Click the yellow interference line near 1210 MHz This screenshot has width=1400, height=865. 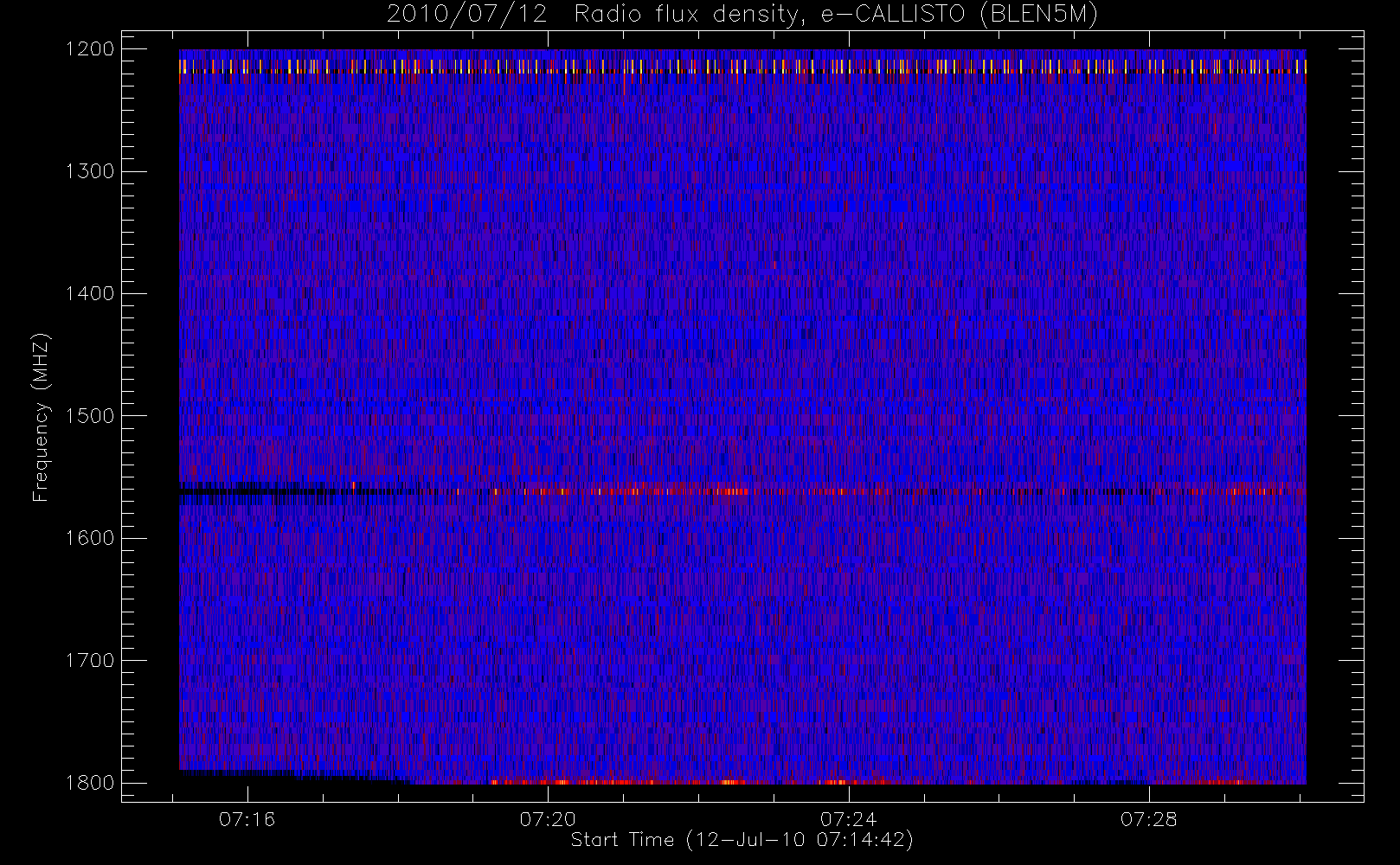click(742, 67)
